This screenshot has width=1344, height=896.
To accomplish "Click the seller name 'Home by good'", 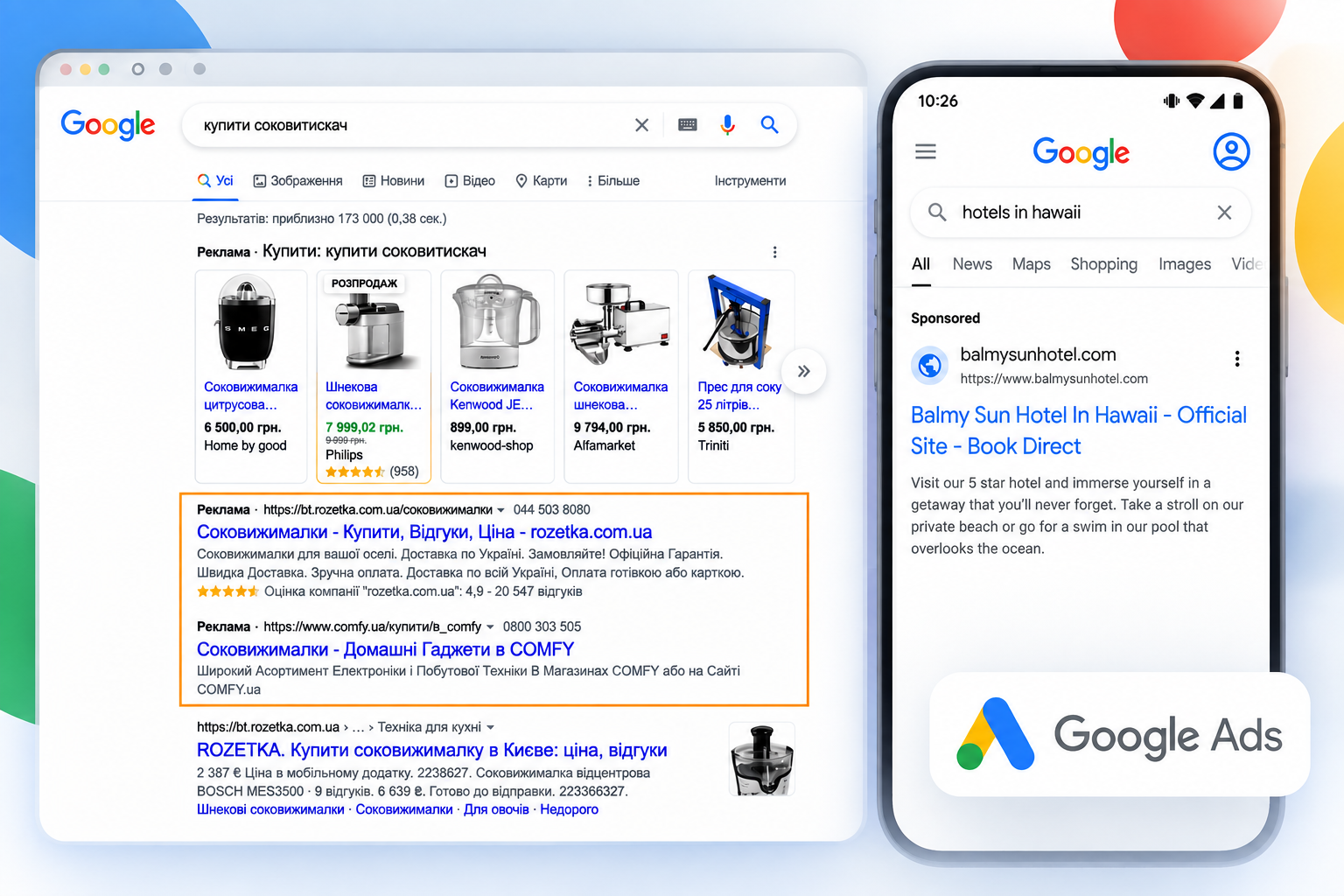I will [x=245, y=445].
